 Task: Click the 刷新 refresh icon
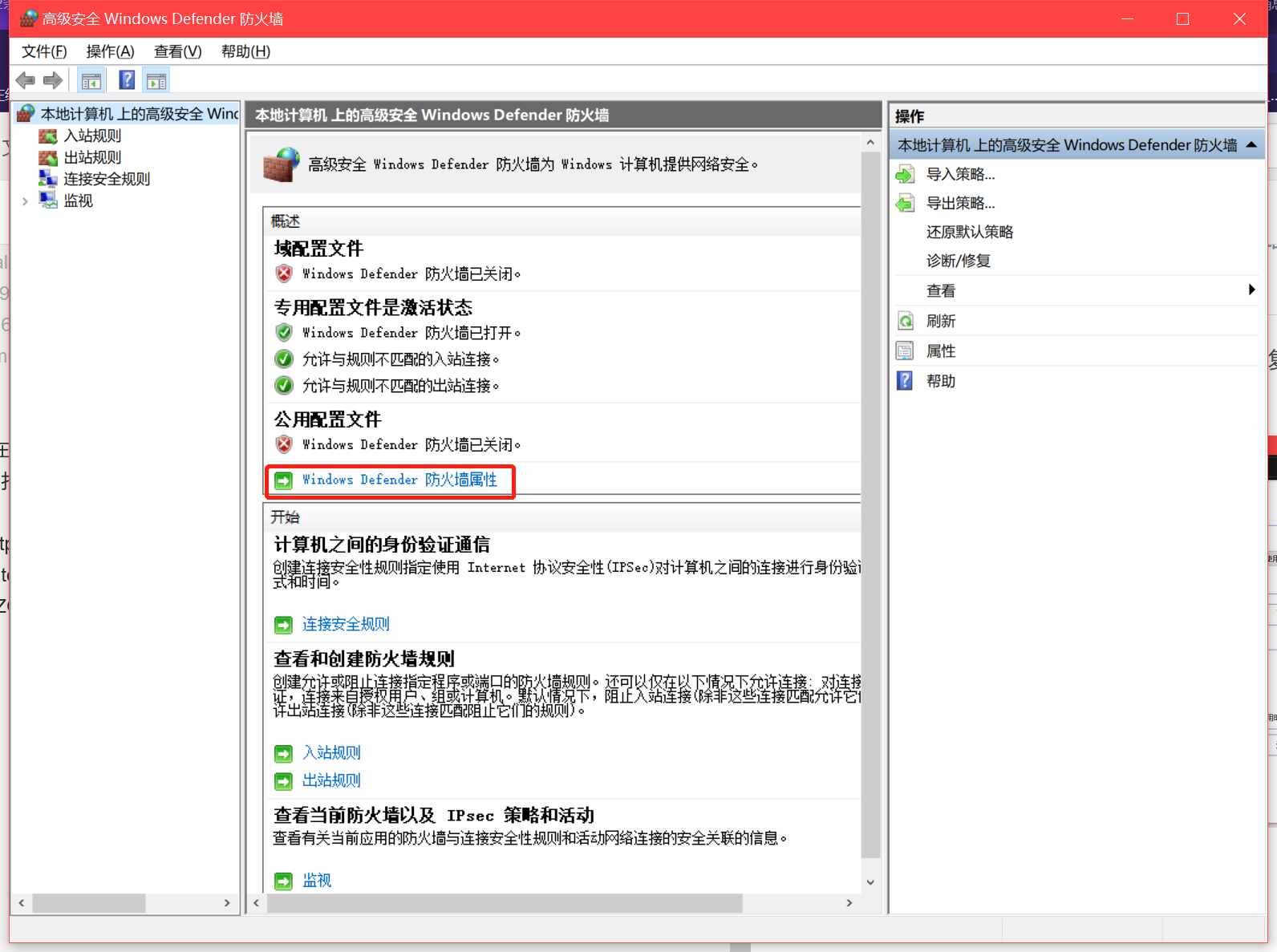pyautogui.click(x=905, y=321)
